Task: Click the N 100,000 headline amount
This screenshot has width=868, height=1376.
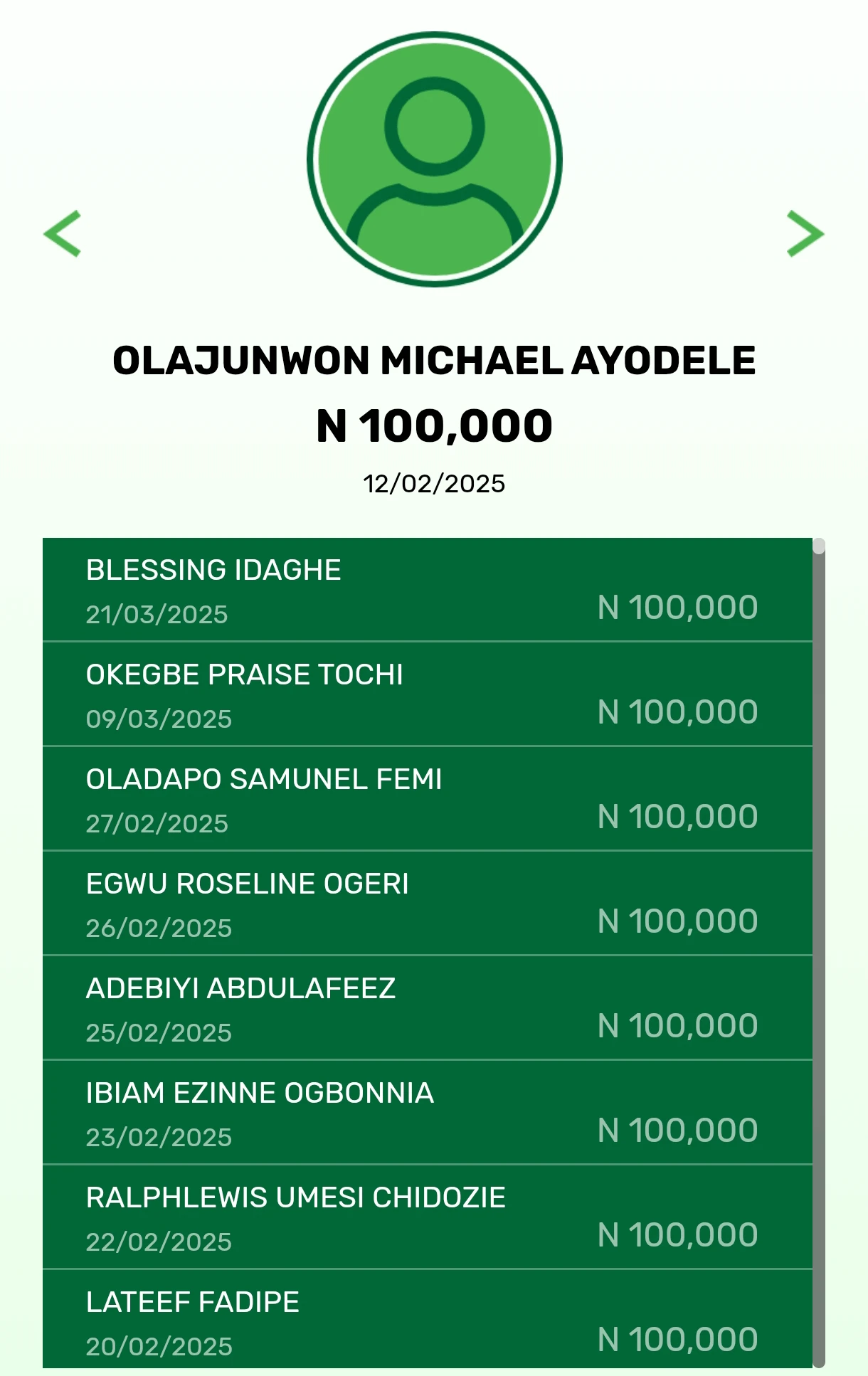Action: pos(434,426)
